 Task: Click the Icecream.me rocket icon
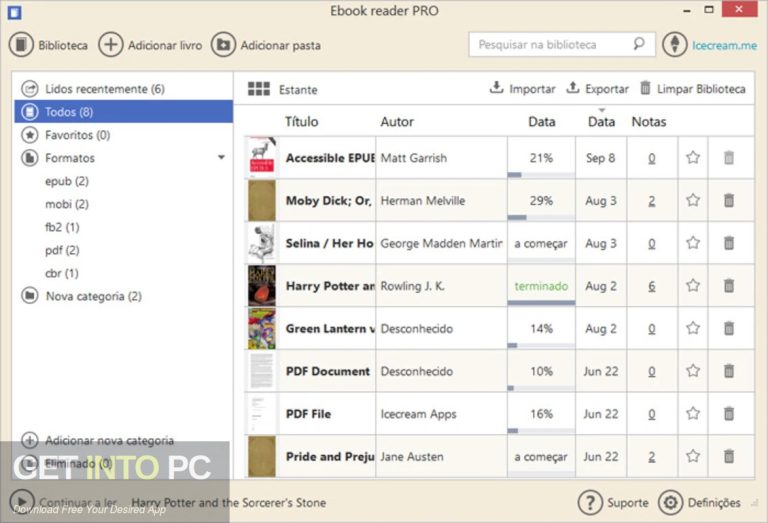675,45
